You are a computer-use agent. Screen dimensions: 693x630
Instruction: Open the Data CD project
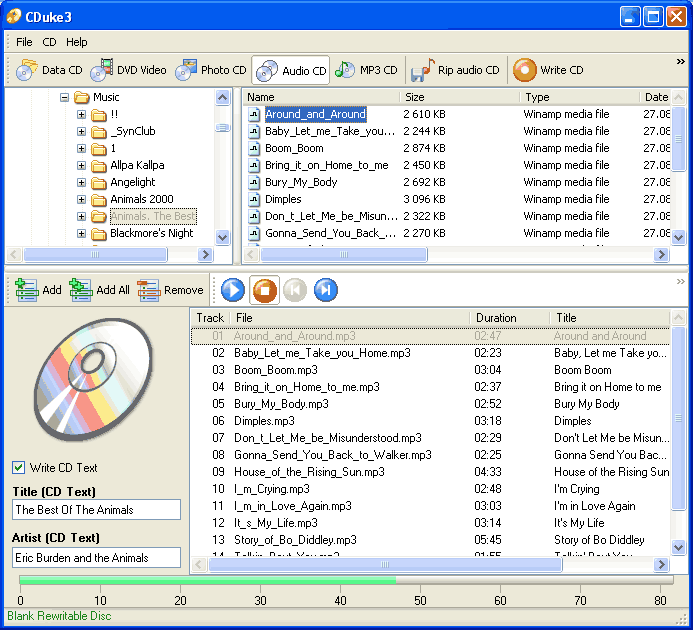(x=49, y=70)
